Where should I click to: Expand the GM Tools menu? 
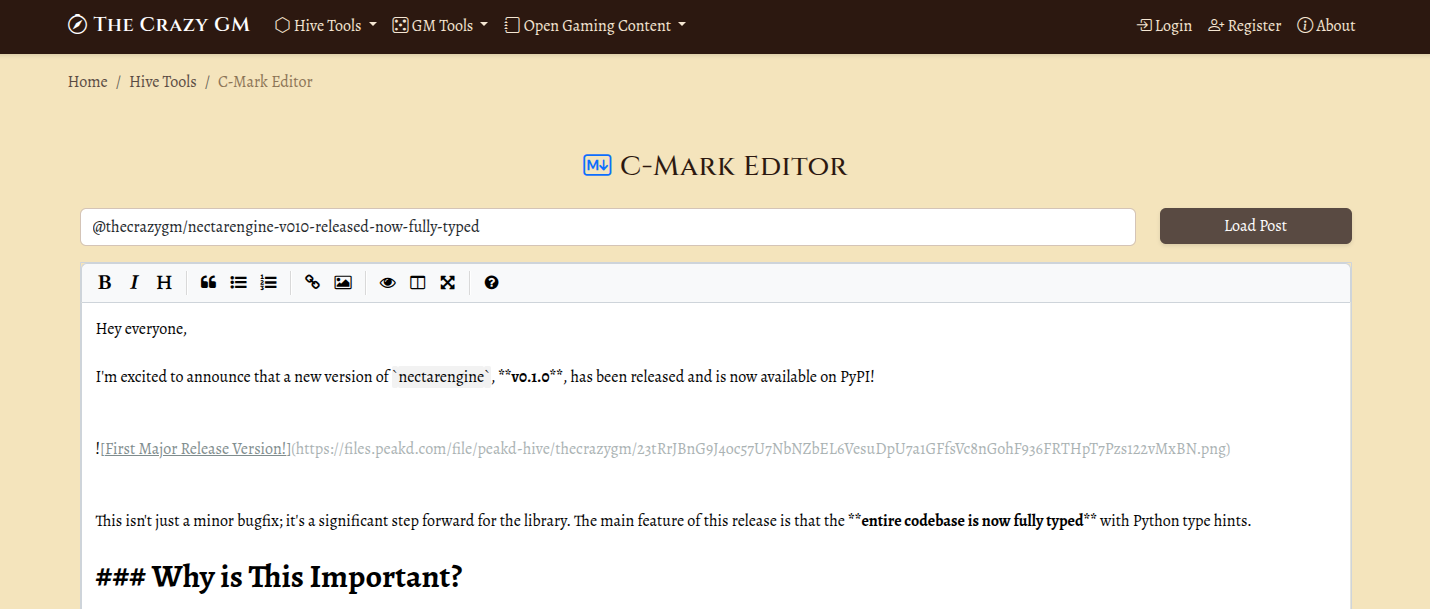point(440,26)
